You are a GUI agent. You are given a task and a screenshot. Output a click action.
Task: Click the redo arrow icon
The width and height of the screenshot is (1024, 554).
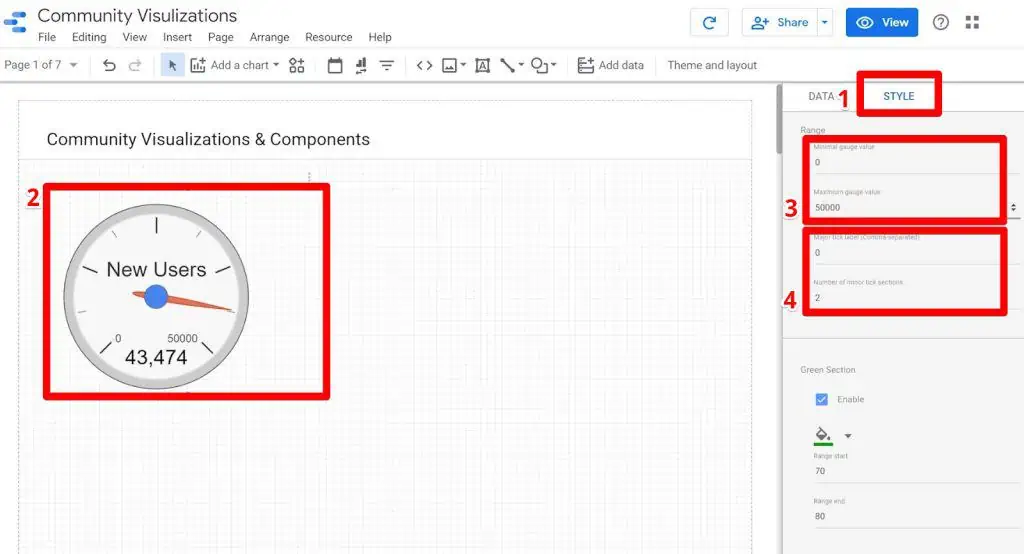tap(135, 65)
